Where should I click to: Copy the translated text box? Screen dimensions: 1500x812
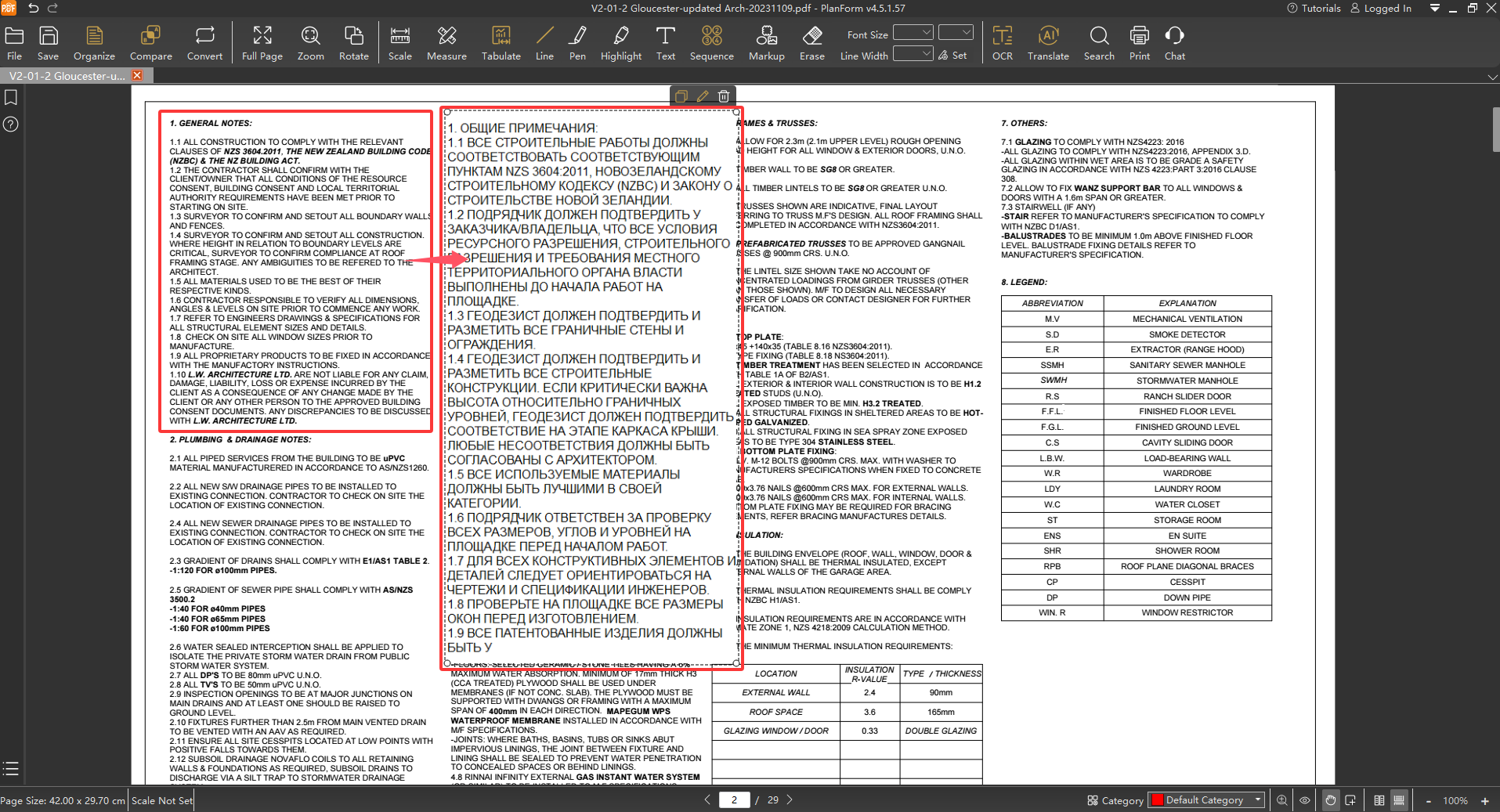(681, 96)
